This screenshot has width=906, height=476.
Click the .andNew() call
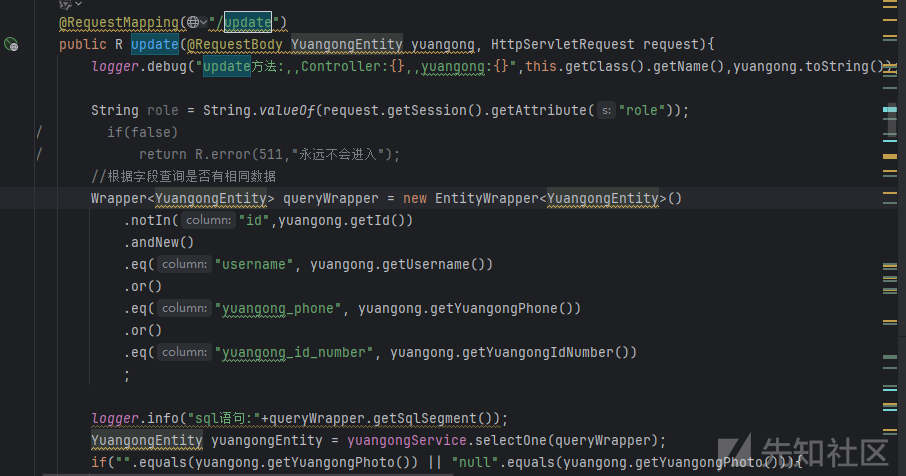click(x=159, y=242)
